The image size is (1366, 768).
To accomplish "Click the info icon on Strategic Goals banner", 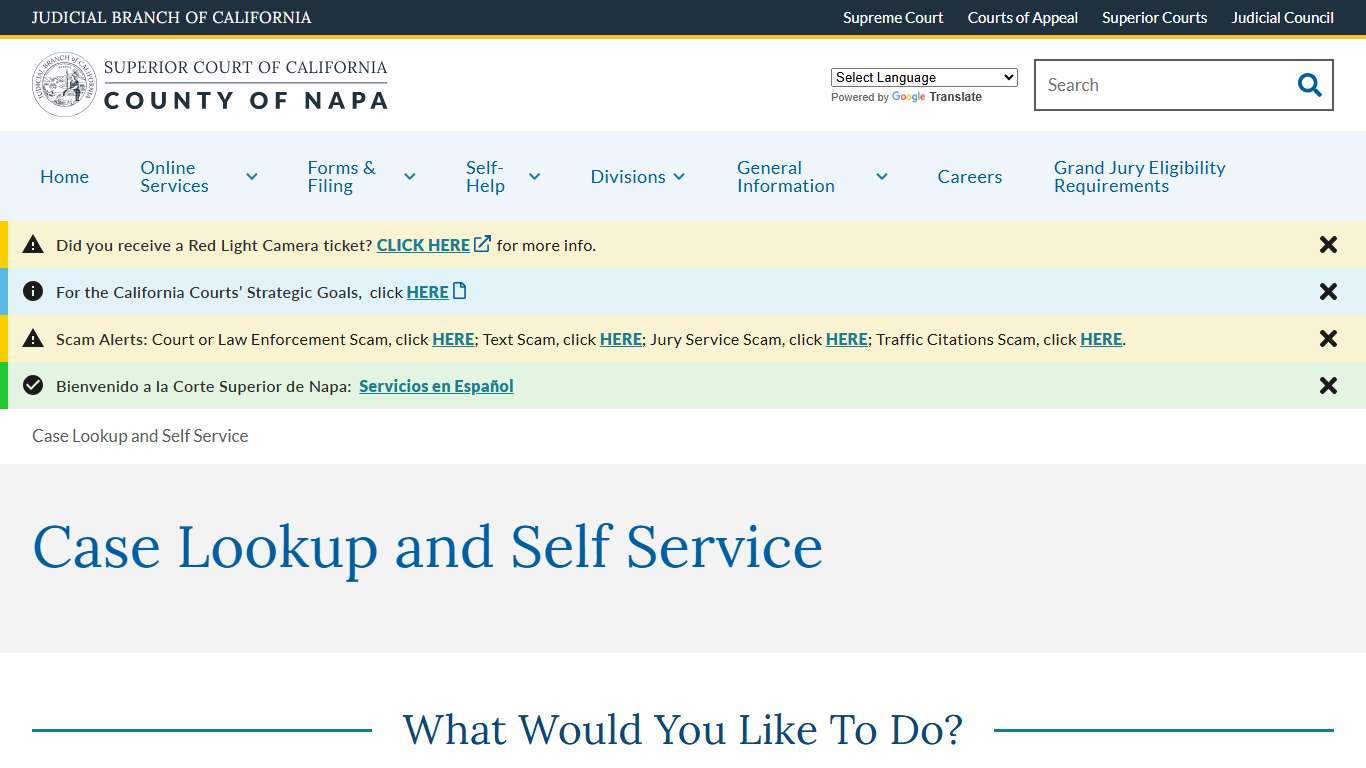I will [33, 291].
